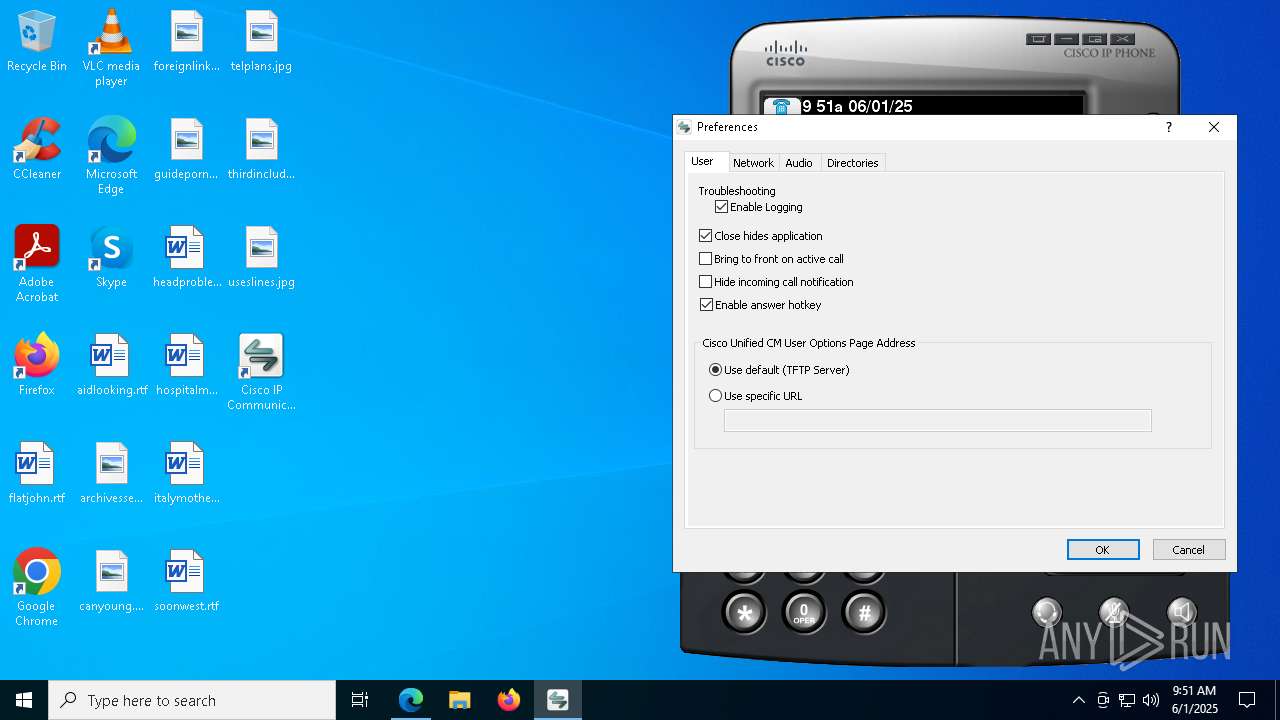The width and height of the screenshot is (1280, 720).
Task: Click the taskbar clock showing 9:51 AM
Action: pyautogui.click(x=1194, y=700)
